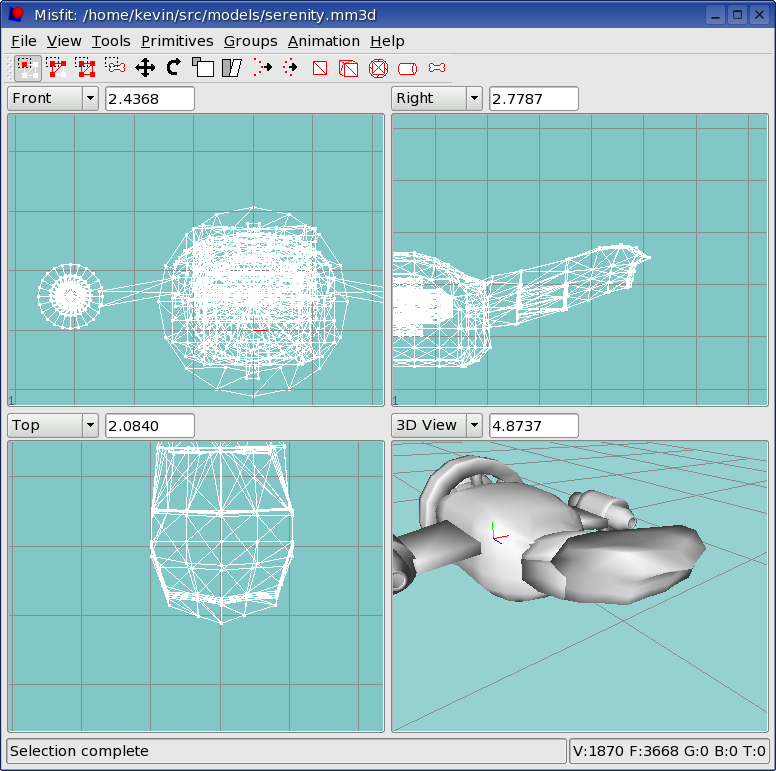The height and width of the screenshot is (771, 776).
Task: Click the engine wheel in Front viewport
Action: [x=70, y=296]
